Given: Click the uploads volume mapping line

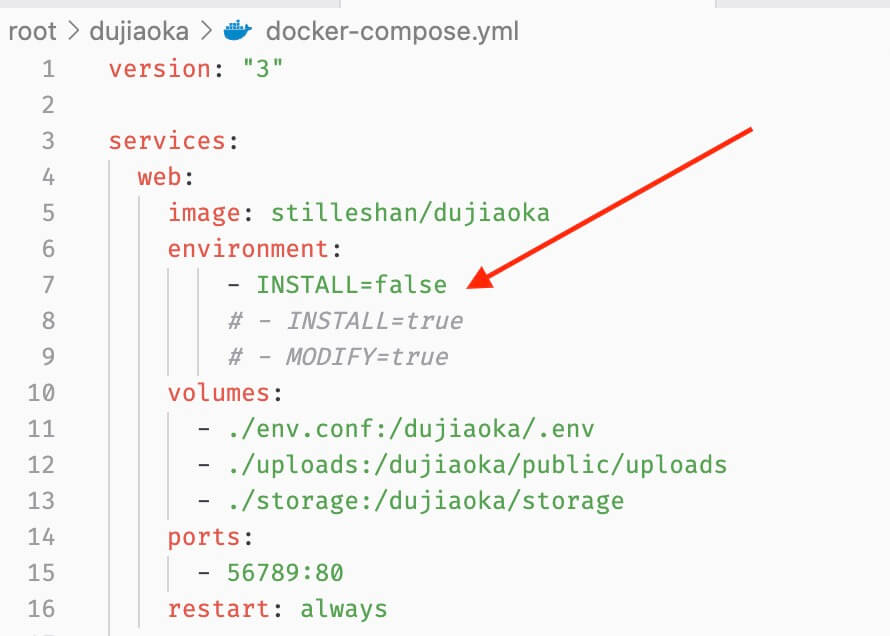Looking at the screenshot, I should click(462, 465).
